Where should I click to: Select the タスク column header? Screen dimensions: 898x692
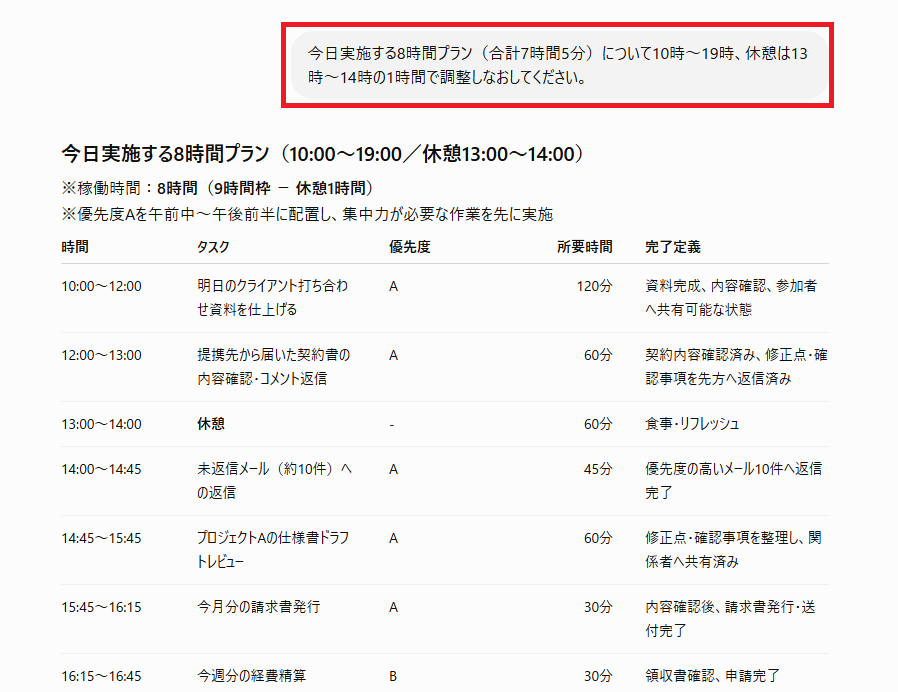tap(213, 247)
